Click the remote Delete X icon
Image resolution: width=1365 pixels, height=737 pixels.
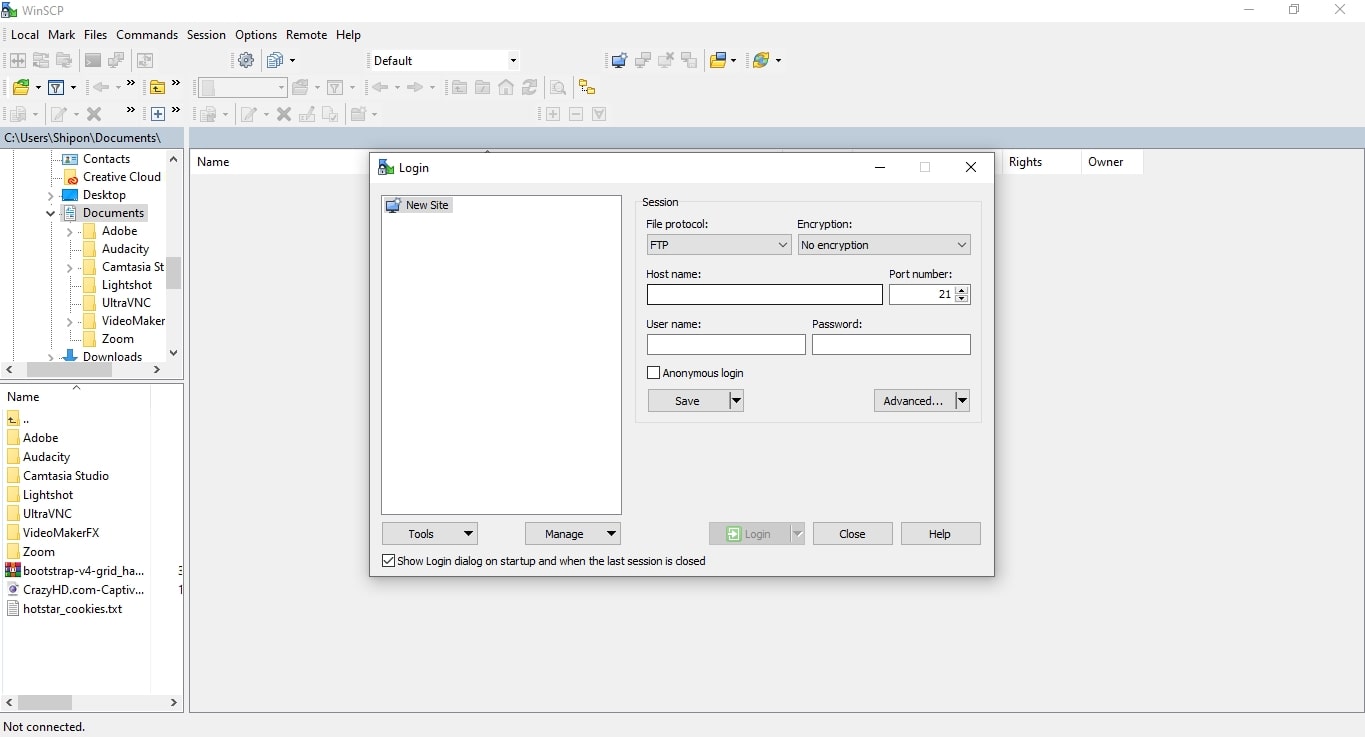click(284, 113)
